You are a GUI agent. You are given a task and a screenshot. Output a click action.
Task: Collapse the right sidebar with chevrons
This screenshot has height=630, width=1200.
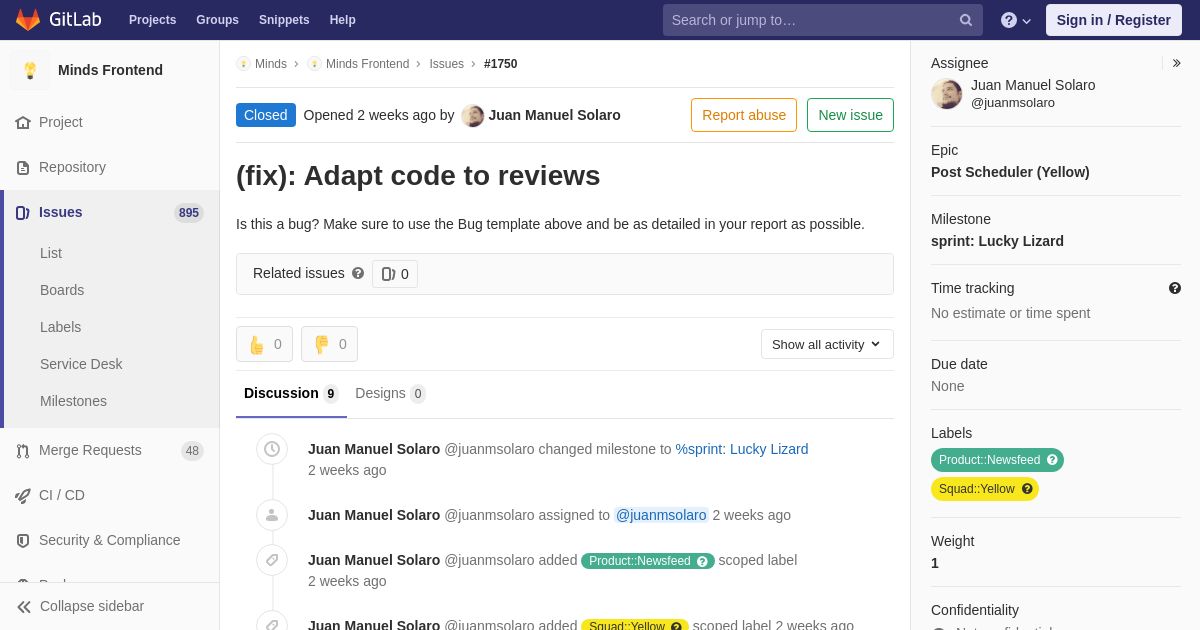pyautogui.click(x=1176, y=63)
